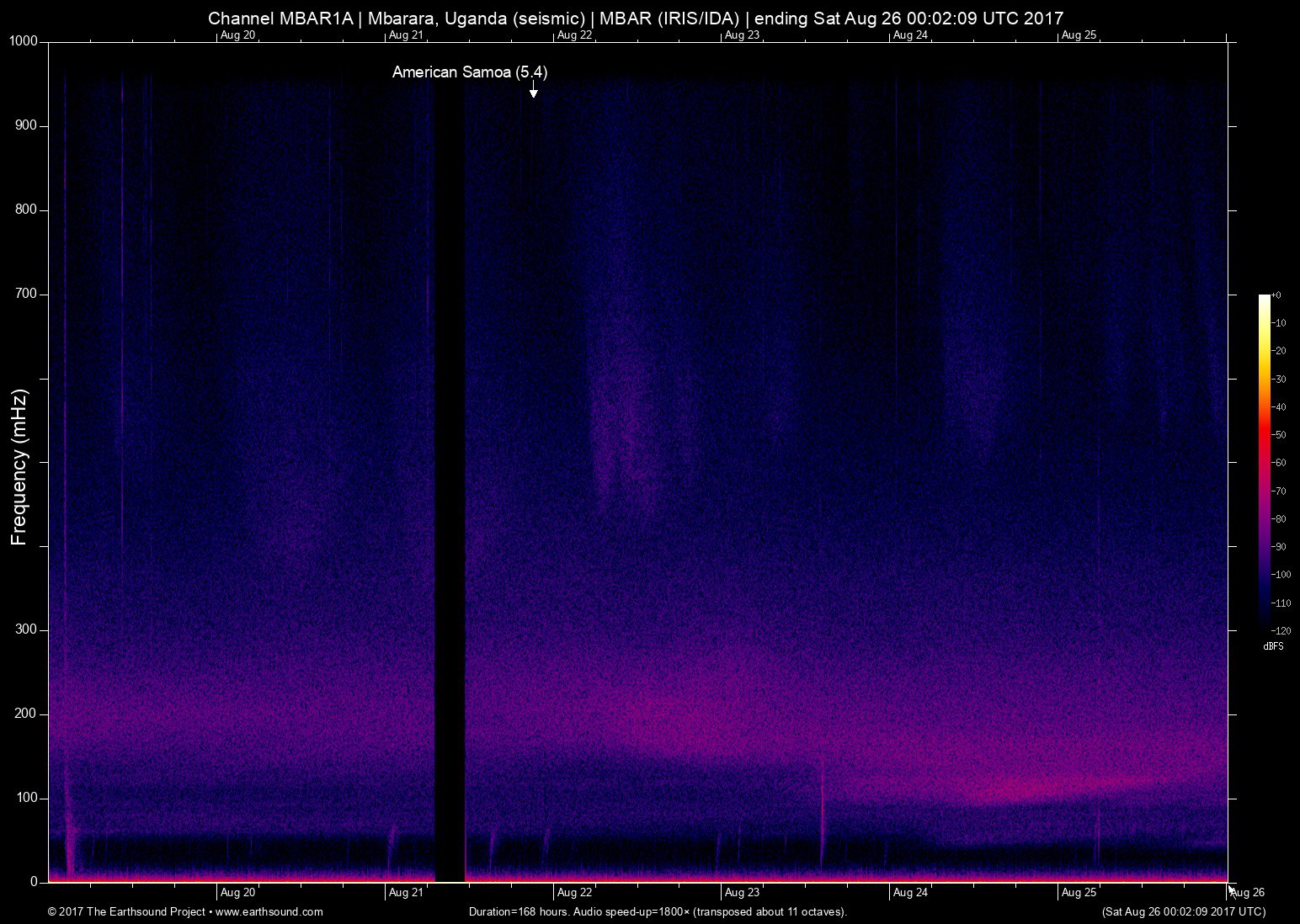Click the Aug 23 label on bottom axis
The height and width of the screenshot is (924, 1300).
742,892
